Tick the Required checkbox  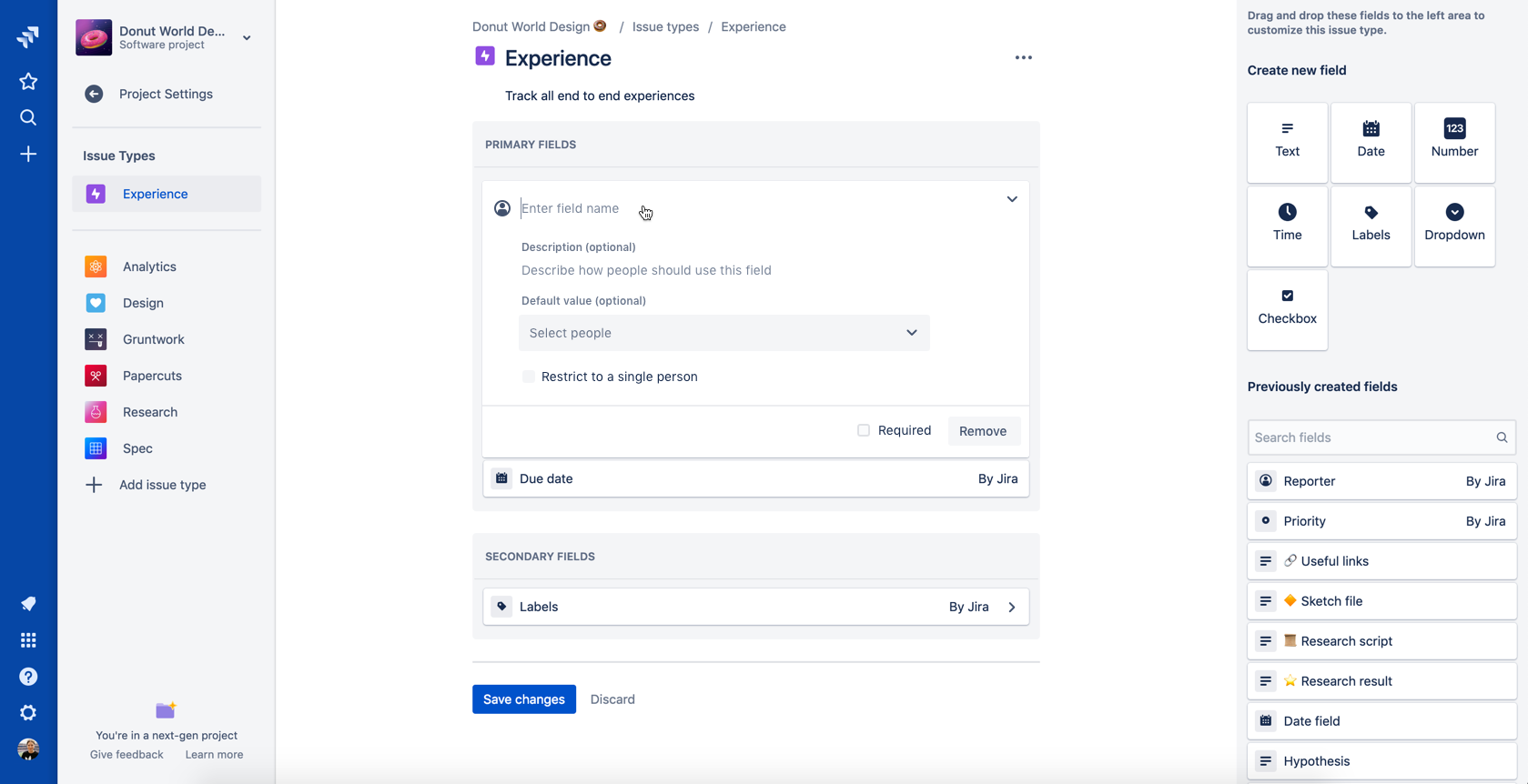(x=864, y=430)
